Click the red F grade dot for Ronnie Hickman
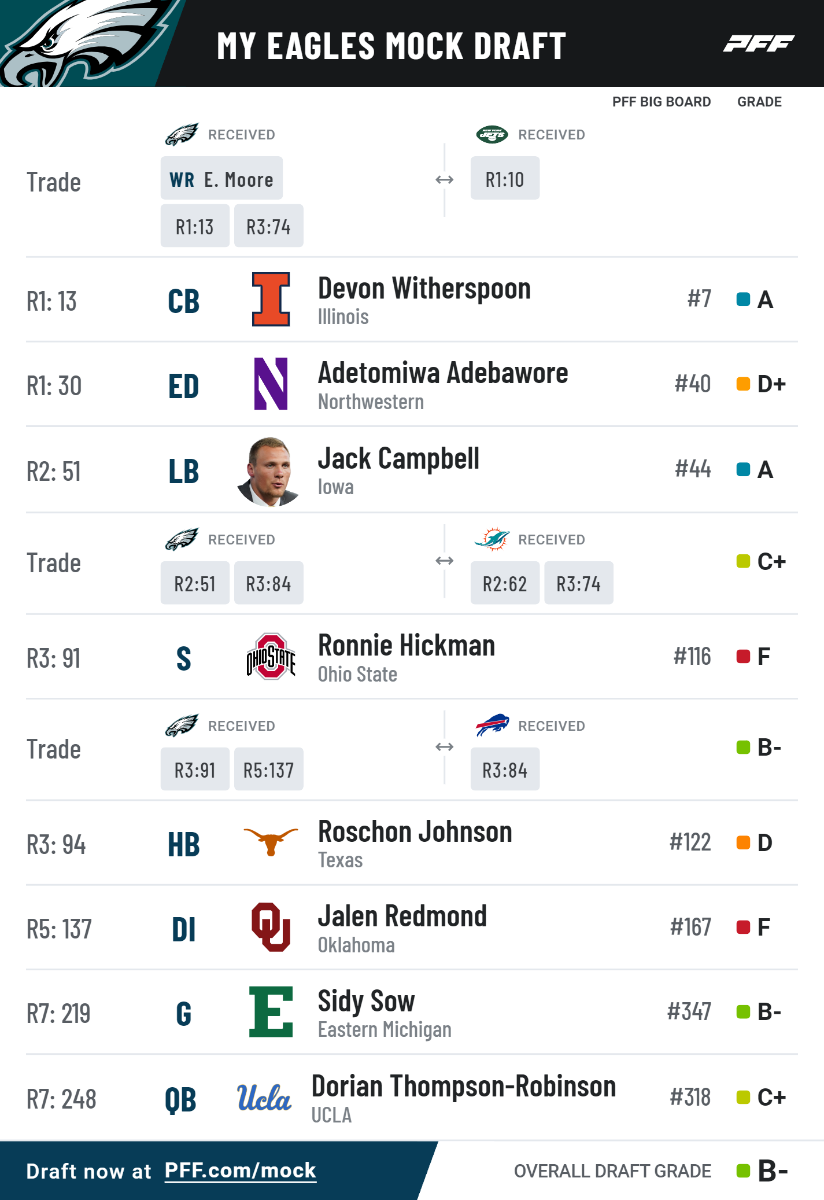 click(743, 657)
